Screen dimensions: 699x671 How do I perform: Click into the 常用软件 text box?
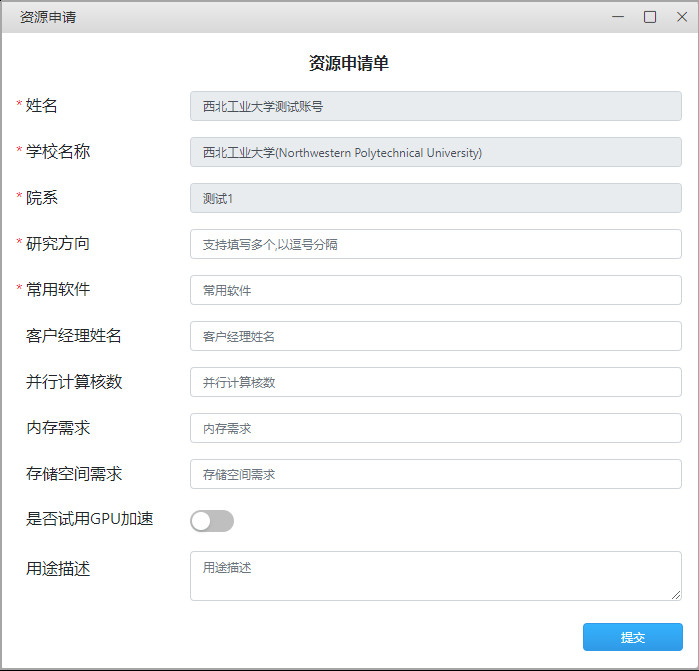[435, 290]
